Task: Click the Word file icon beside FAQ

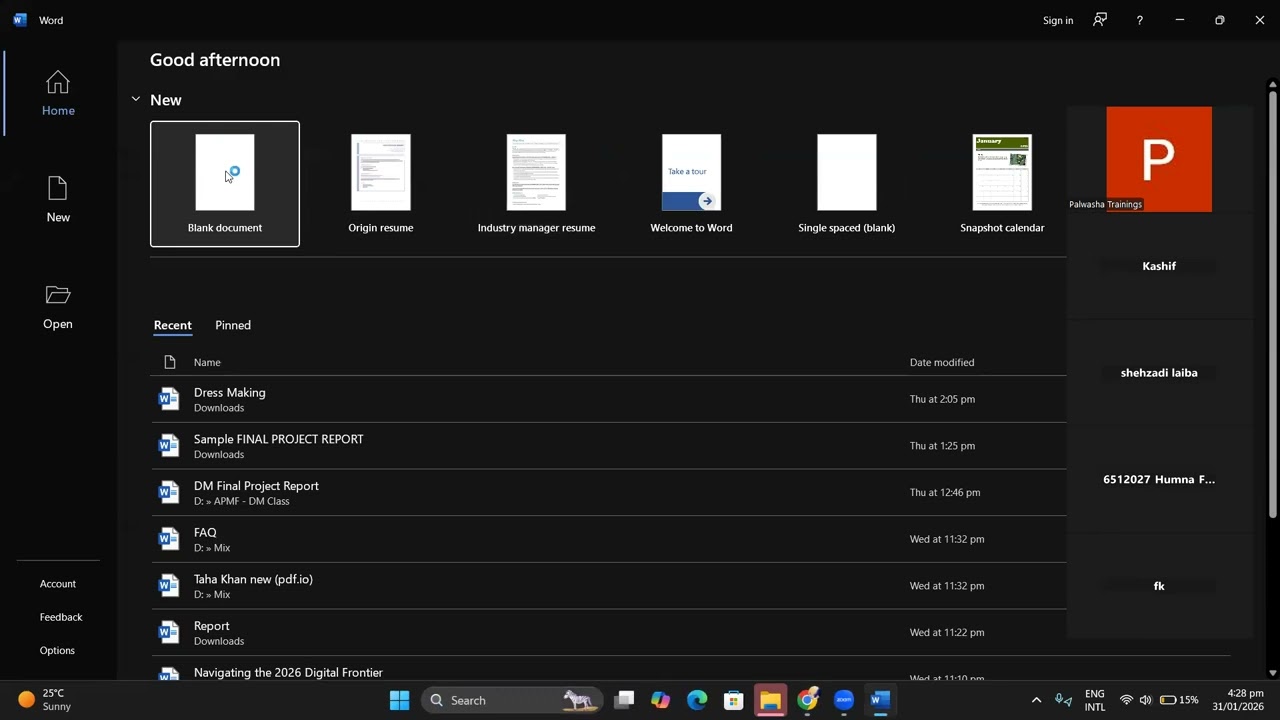Action: coord(169,539)
